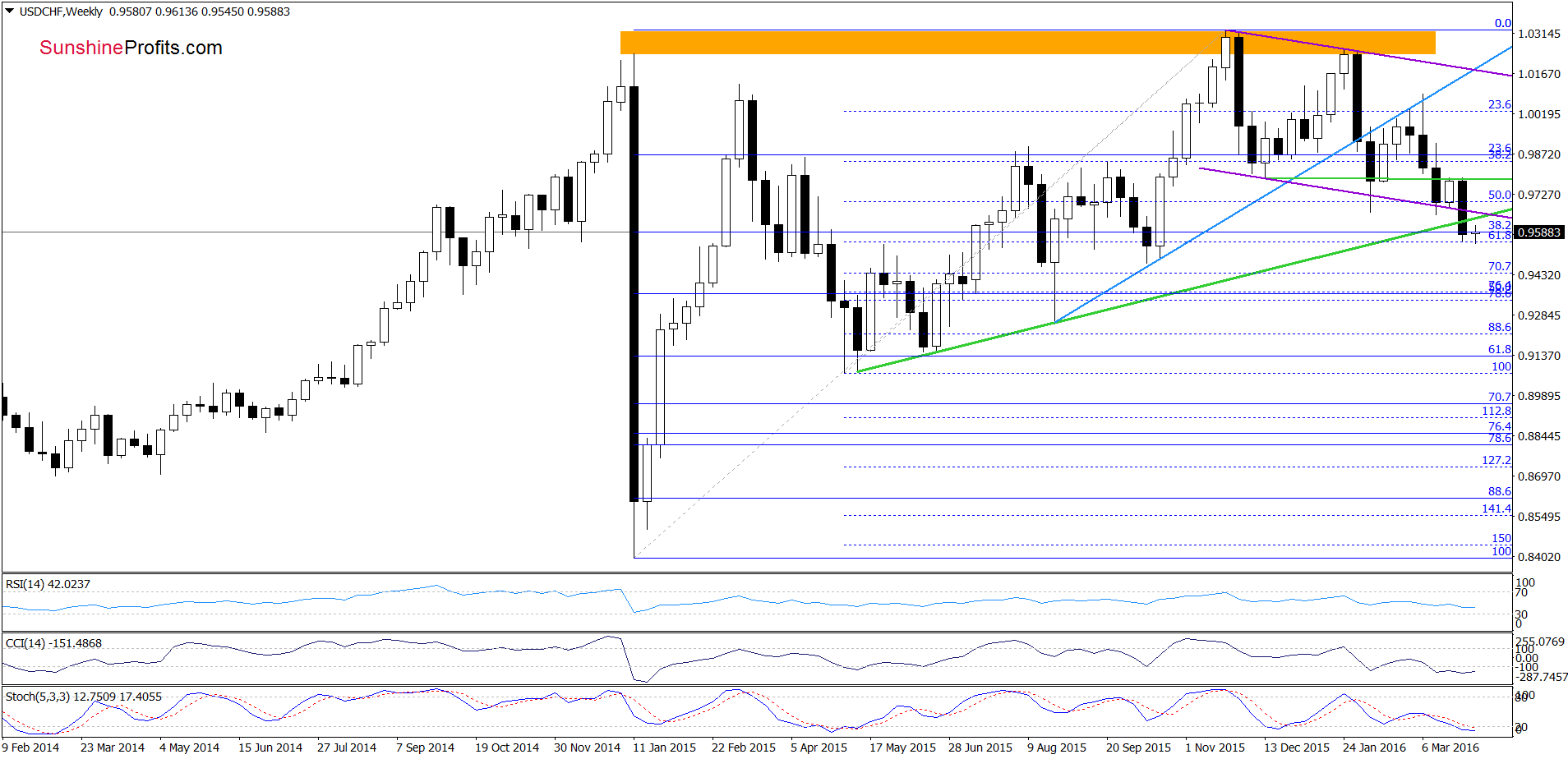This screenshot has height=759, width=1568.
Task: Click the 20 Sep 2015 date label
Action: [1138, 747]
